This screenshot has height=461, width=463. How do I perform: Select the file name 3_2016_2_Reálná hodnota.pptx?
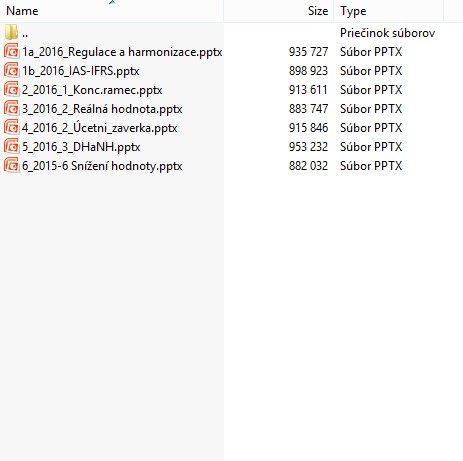coord(102,109)
